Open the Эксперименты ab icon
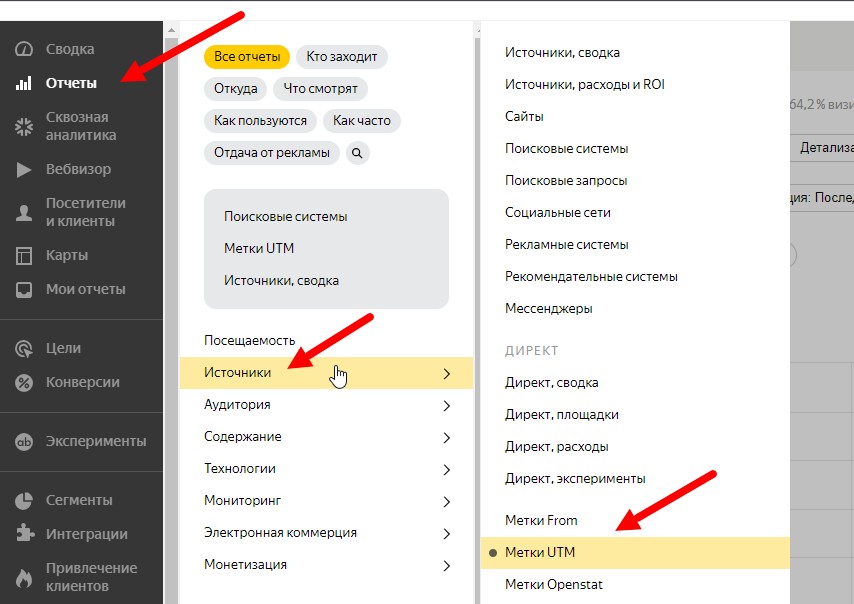The height and width of the screenshot is (604, 854). (25, 441)
